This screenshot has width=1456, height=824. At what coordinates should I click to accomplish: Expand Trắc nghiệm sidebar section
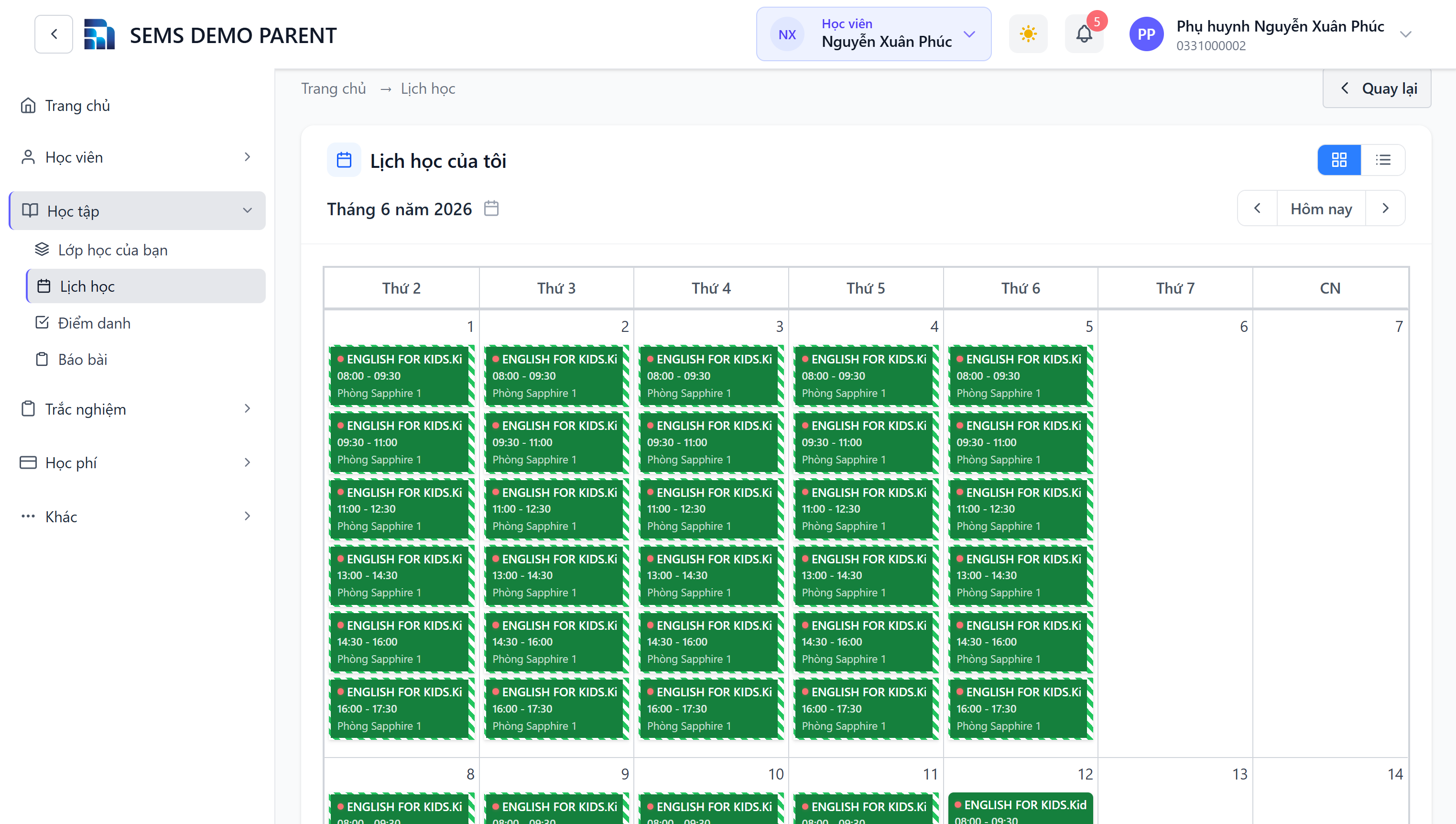138,408
